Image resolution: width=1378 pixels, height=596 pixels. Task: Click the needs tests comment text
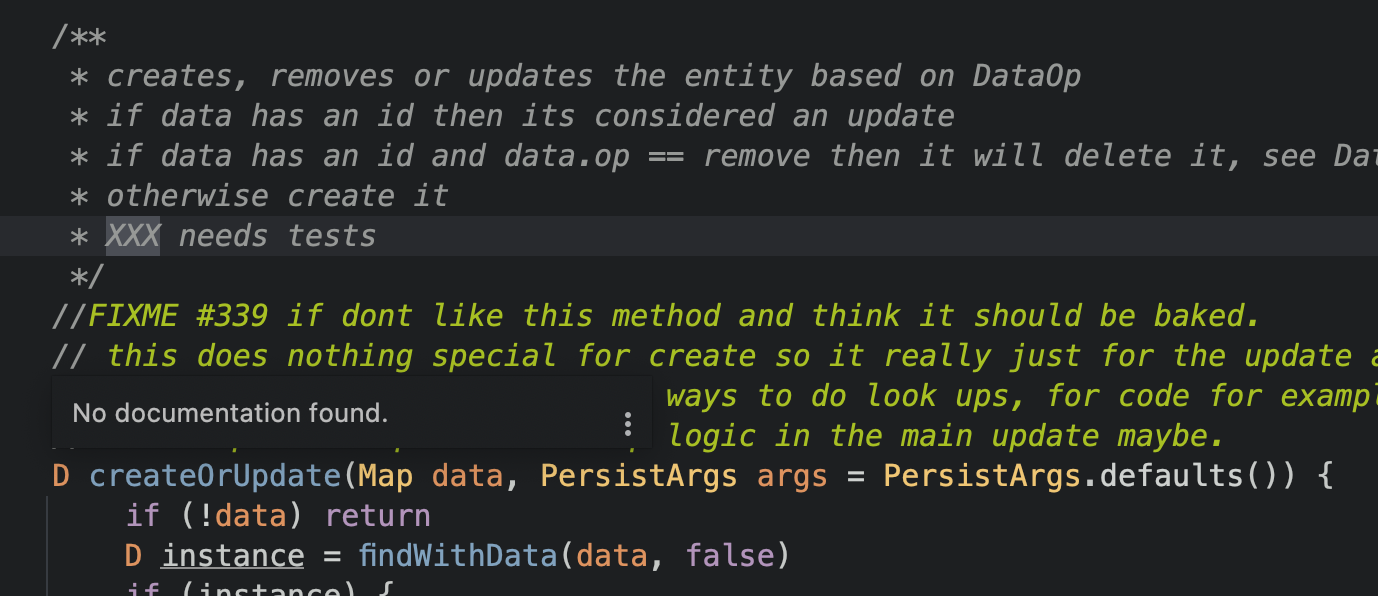coord(277,235)
